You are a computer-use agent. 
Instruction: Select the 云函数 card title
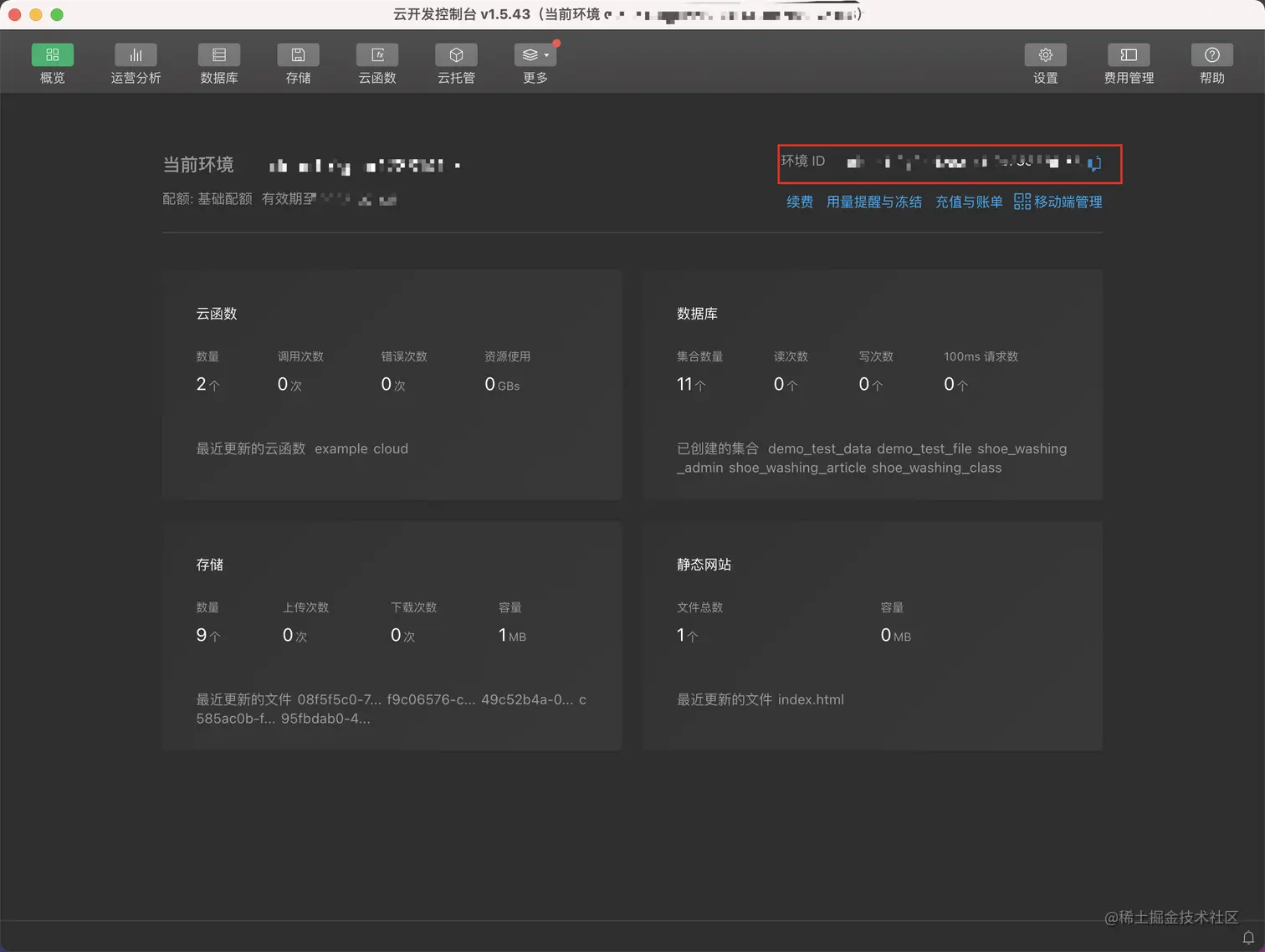[x=217, y=314]
